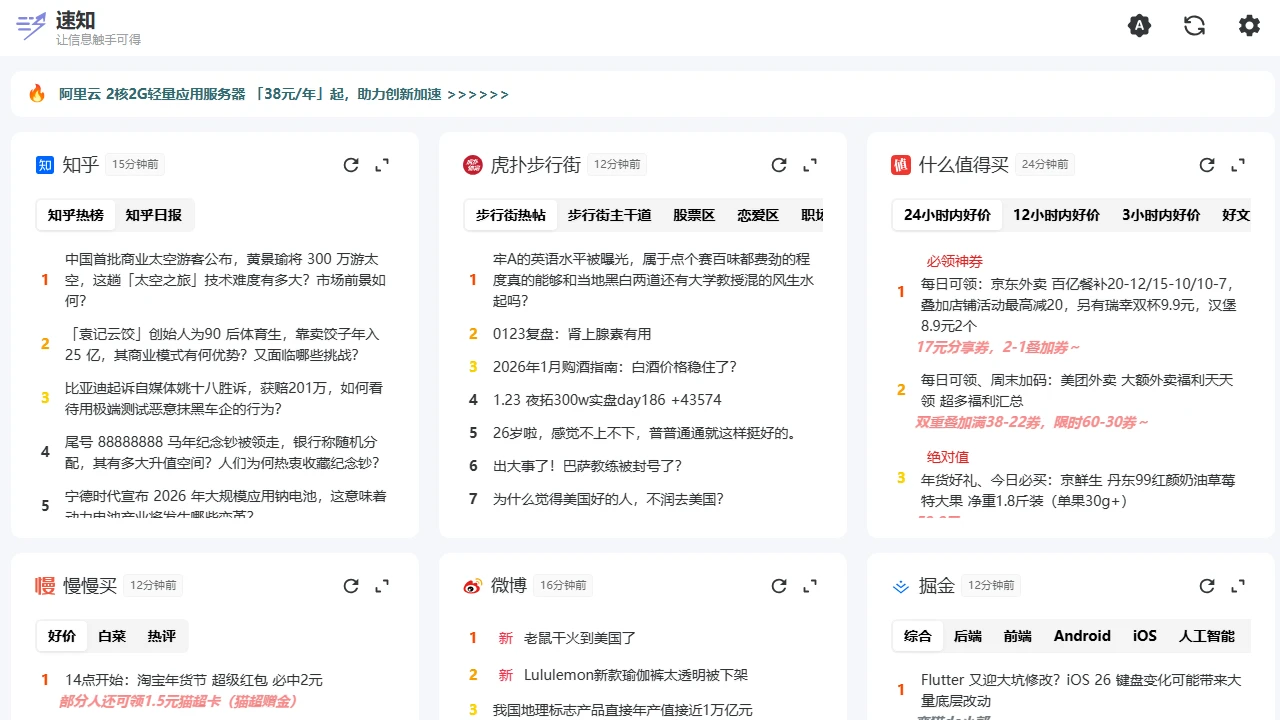This screenshot has width=1280, height=720.
Task: Open the Weibo post about Lululemon 瑜伽裤
Action: point(634,675)
